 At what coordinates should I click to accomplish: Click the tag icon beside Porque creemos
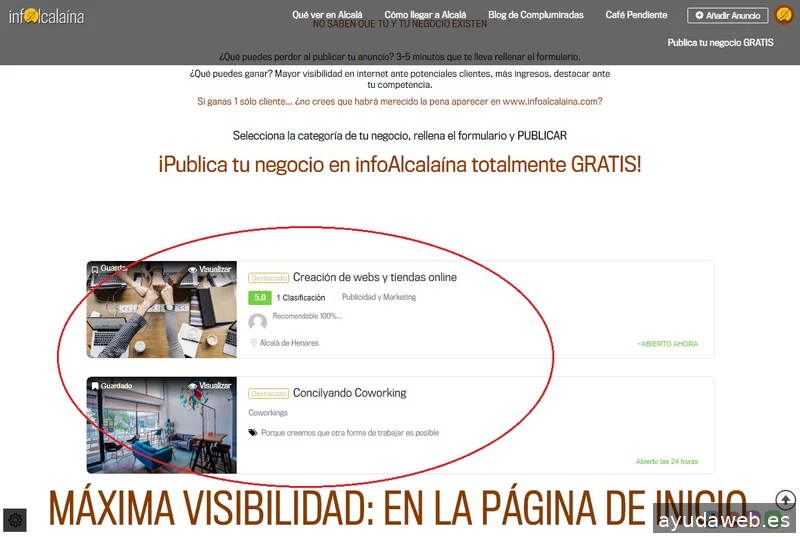(x=253, y=432)
